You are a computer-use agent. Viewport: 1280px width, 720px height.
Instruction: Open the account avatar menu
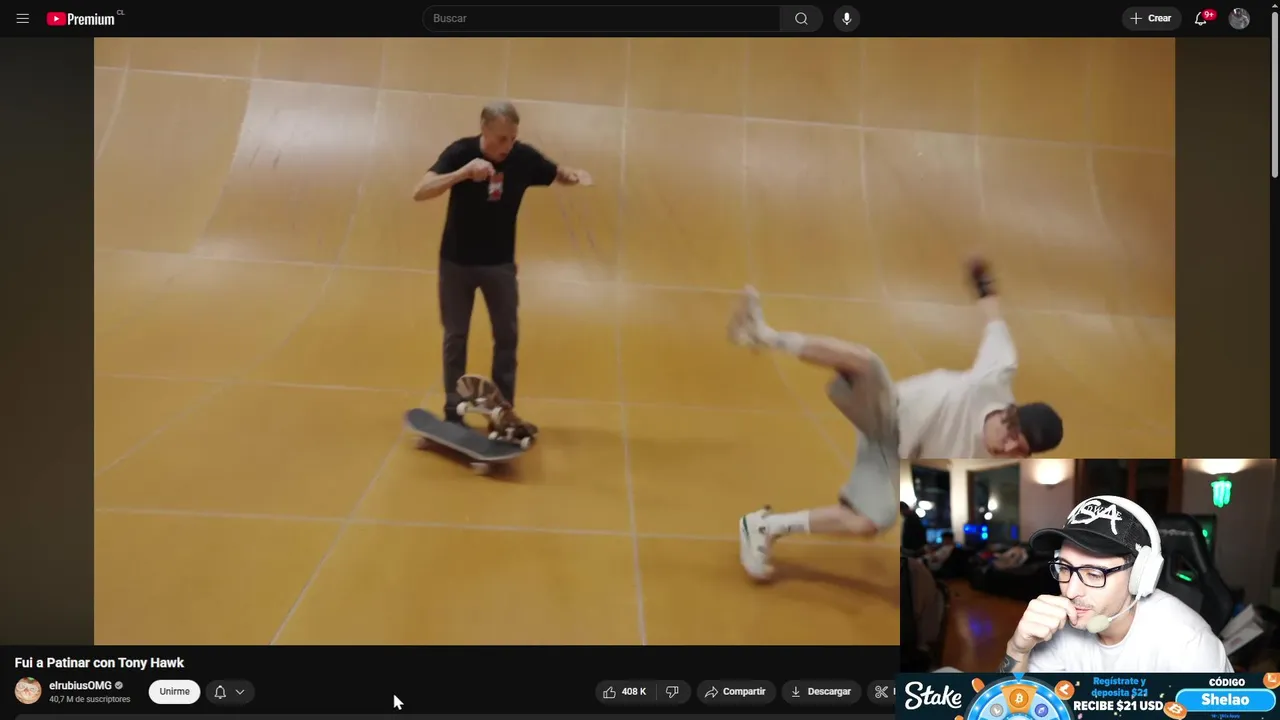tap(1239, 18)
